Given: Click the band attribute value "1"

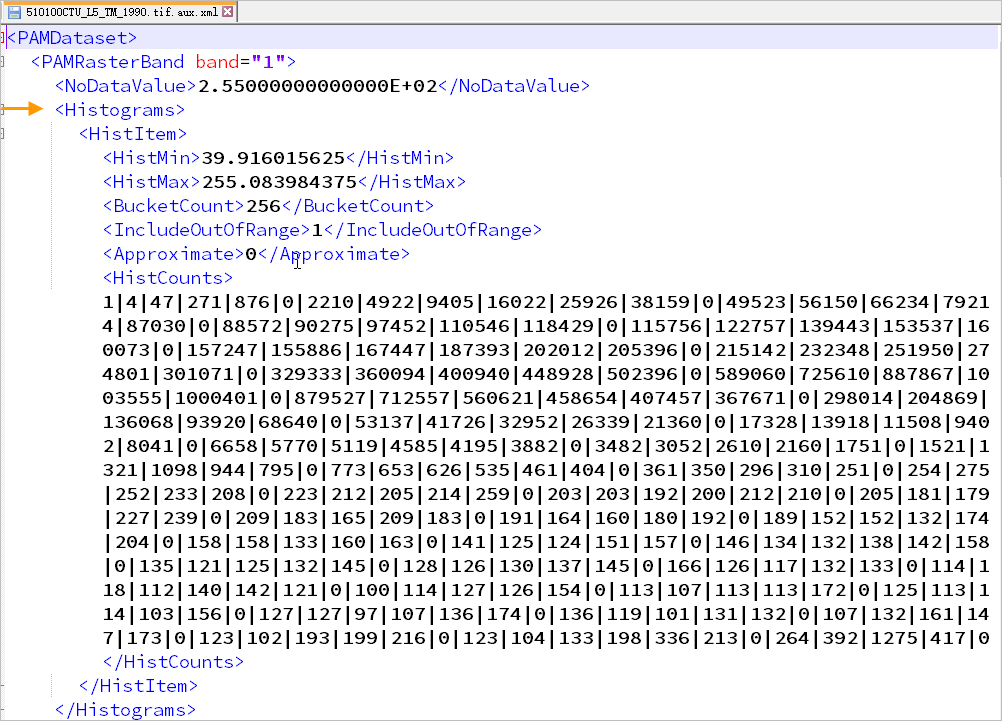Looking at the screenshot, I should [269, 62].
